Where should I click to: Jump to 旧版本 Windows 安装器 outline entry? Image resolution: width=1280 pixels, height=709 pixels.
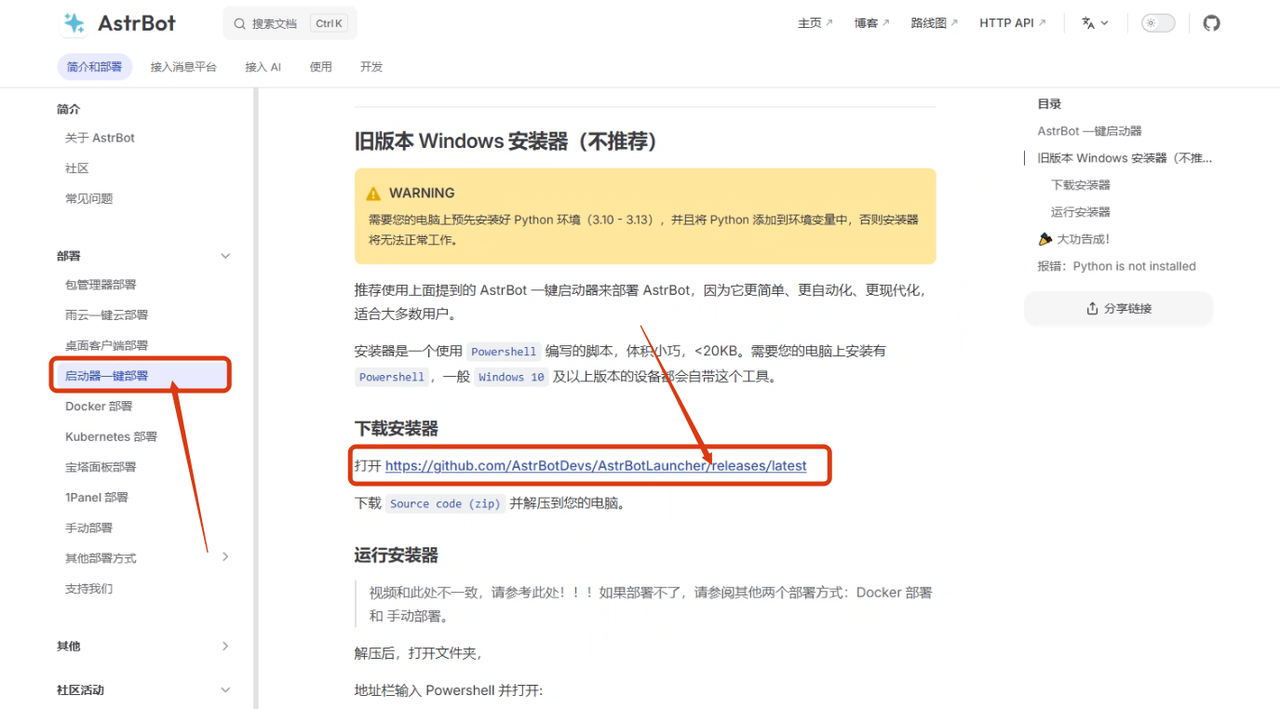click(1124, 158)
